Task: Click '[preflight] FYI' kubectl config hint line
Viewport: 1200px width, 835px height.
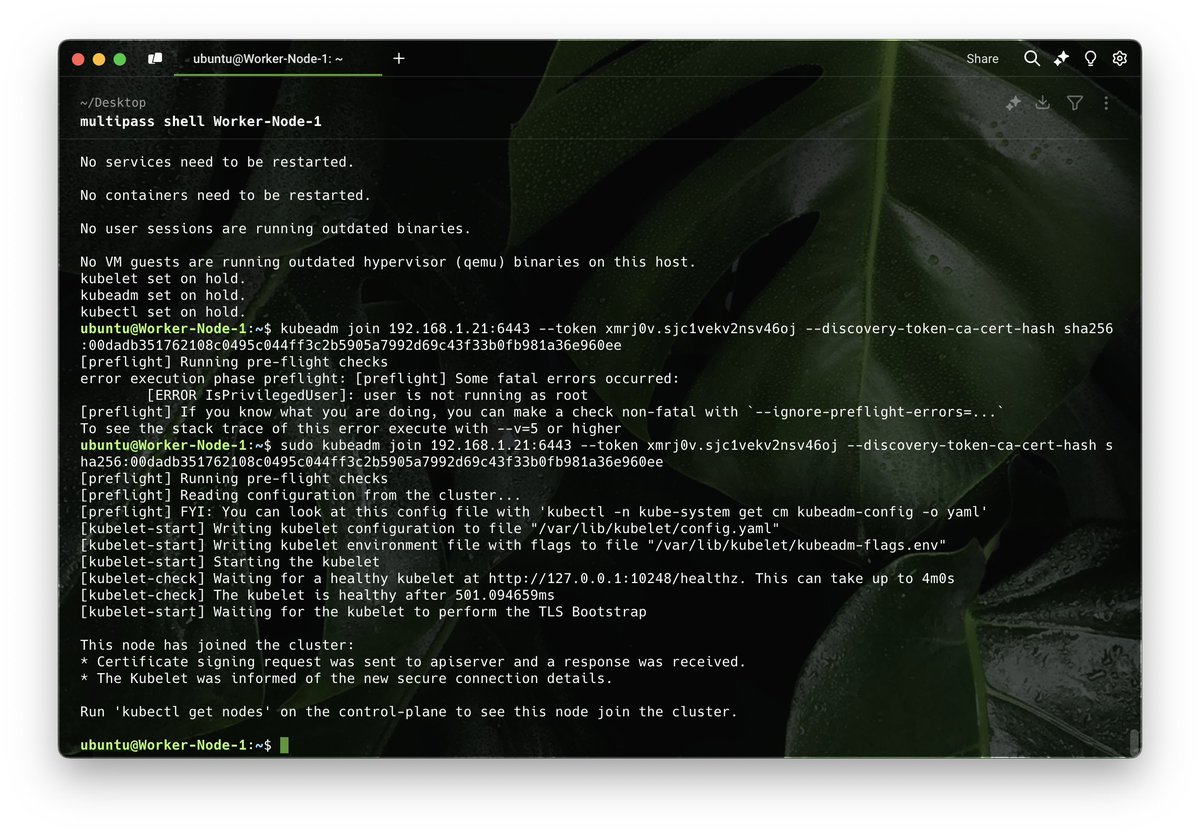Action: (534, 512)
